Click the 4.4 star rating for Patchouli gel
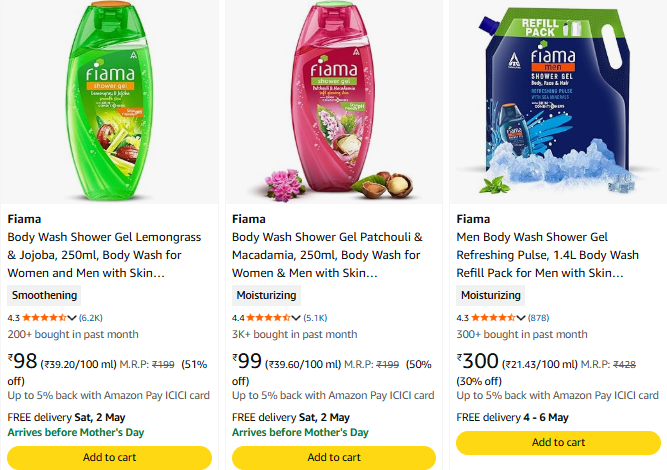Viewport: 667px width, 470px height. pyautogui.click(x=268, y=318)
